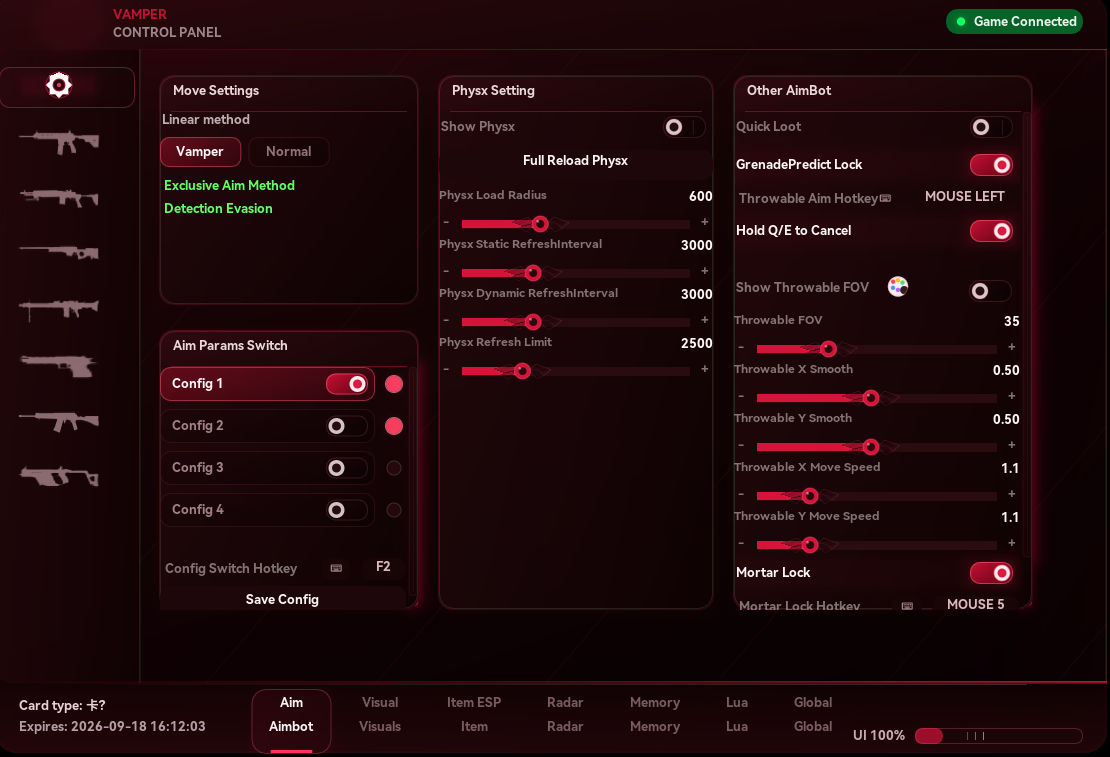Image resolution: width=1110 pixels, height=757 pixels.
Task: Open the gear settings icon in sidebar
Action: pos(59,86)
